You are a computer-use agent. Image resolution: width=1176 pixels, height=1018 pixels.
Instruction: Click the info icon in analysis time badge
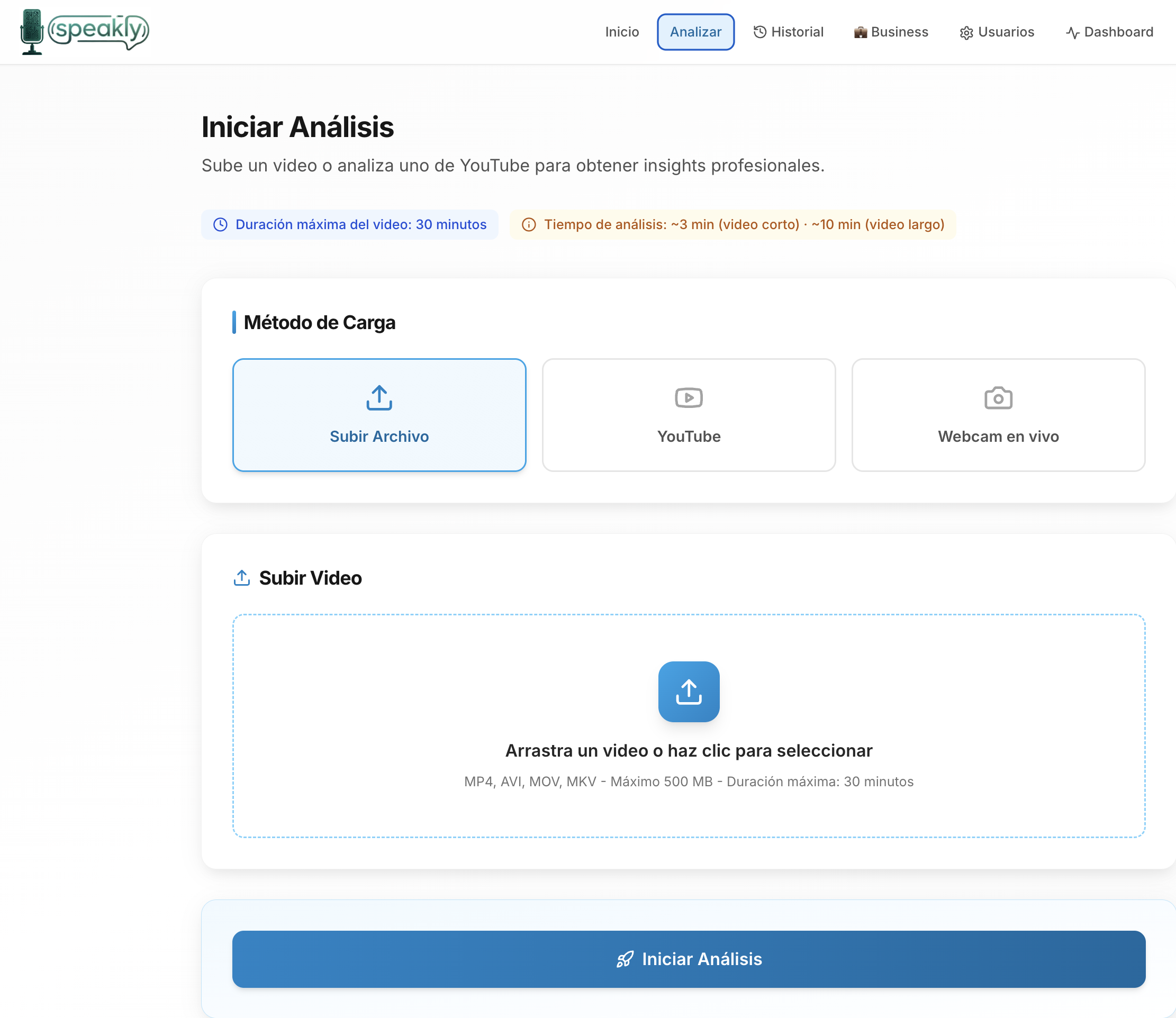pos(528,224)
